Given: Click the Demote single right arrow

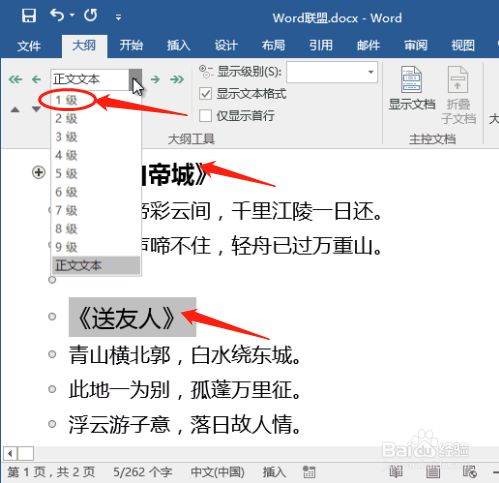Looking at the screenshot, I should coord(155,79).
